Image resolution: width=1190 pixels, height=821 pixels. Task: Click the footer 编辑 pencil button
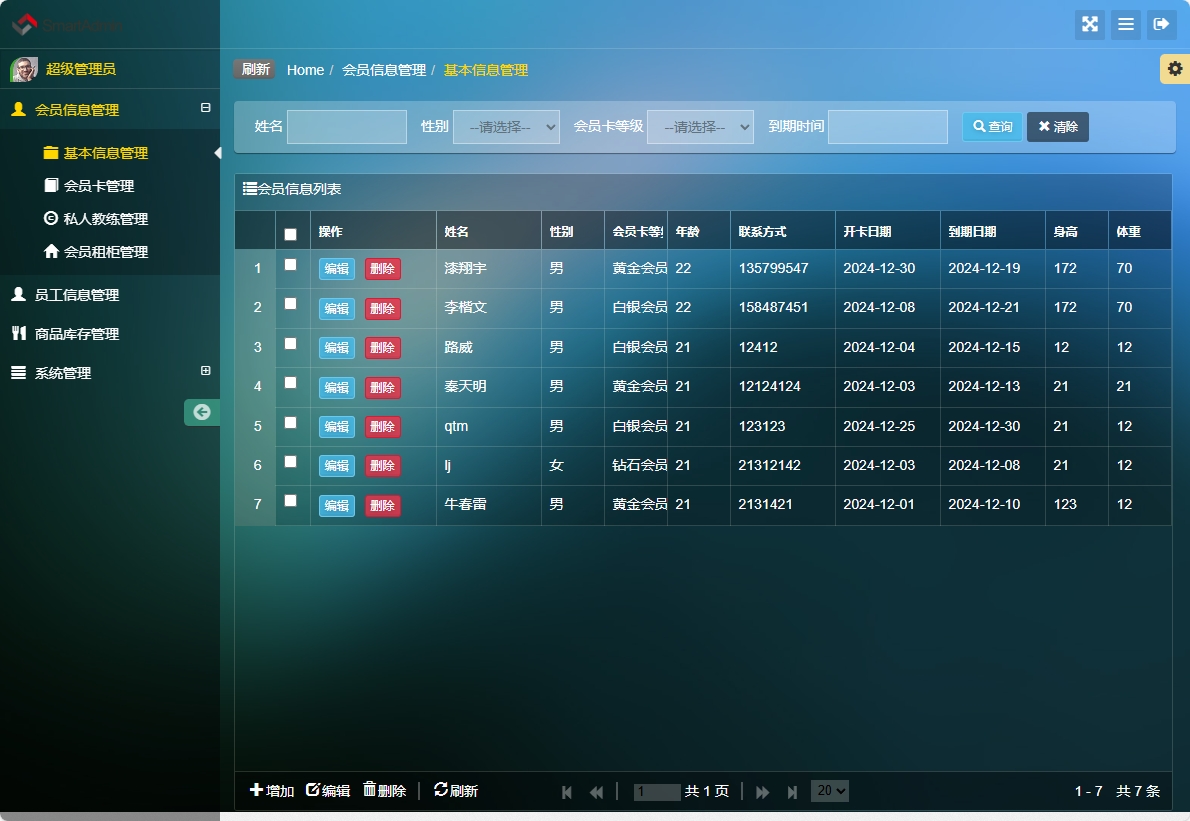click(x=328, y=791)
